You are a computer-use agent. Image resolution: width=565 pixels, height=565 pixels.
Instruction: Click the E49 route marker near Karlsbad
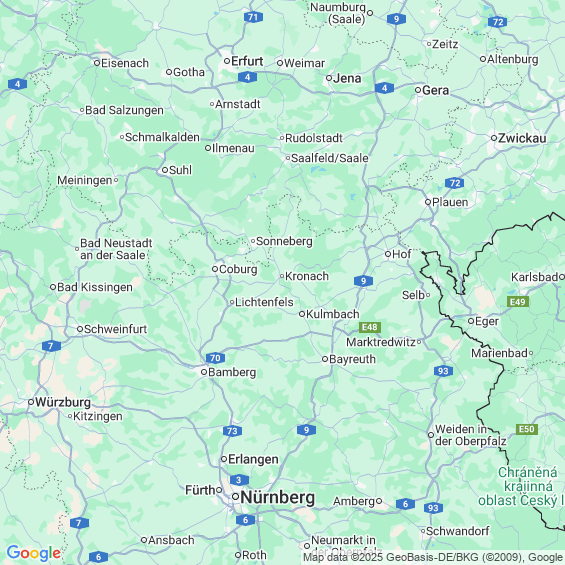pyautogui.click(x=518, y=302)
